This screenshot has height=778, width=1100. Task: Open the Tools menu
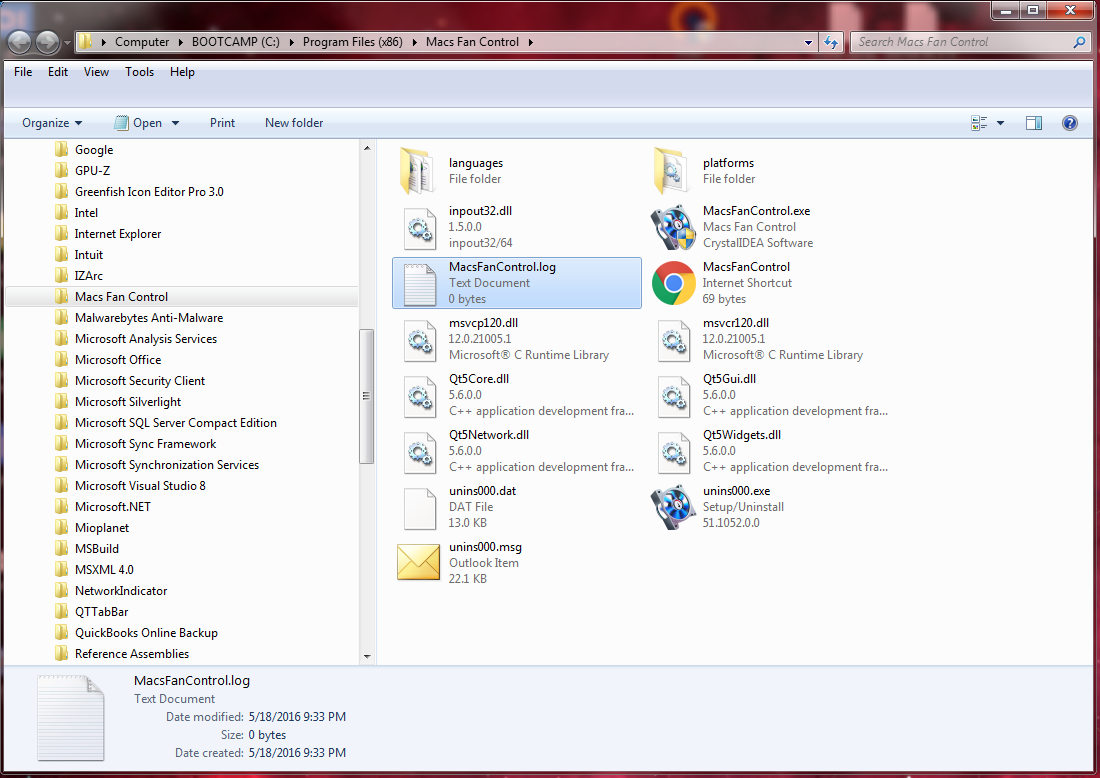pyautogui.click(x=140, y=72)
